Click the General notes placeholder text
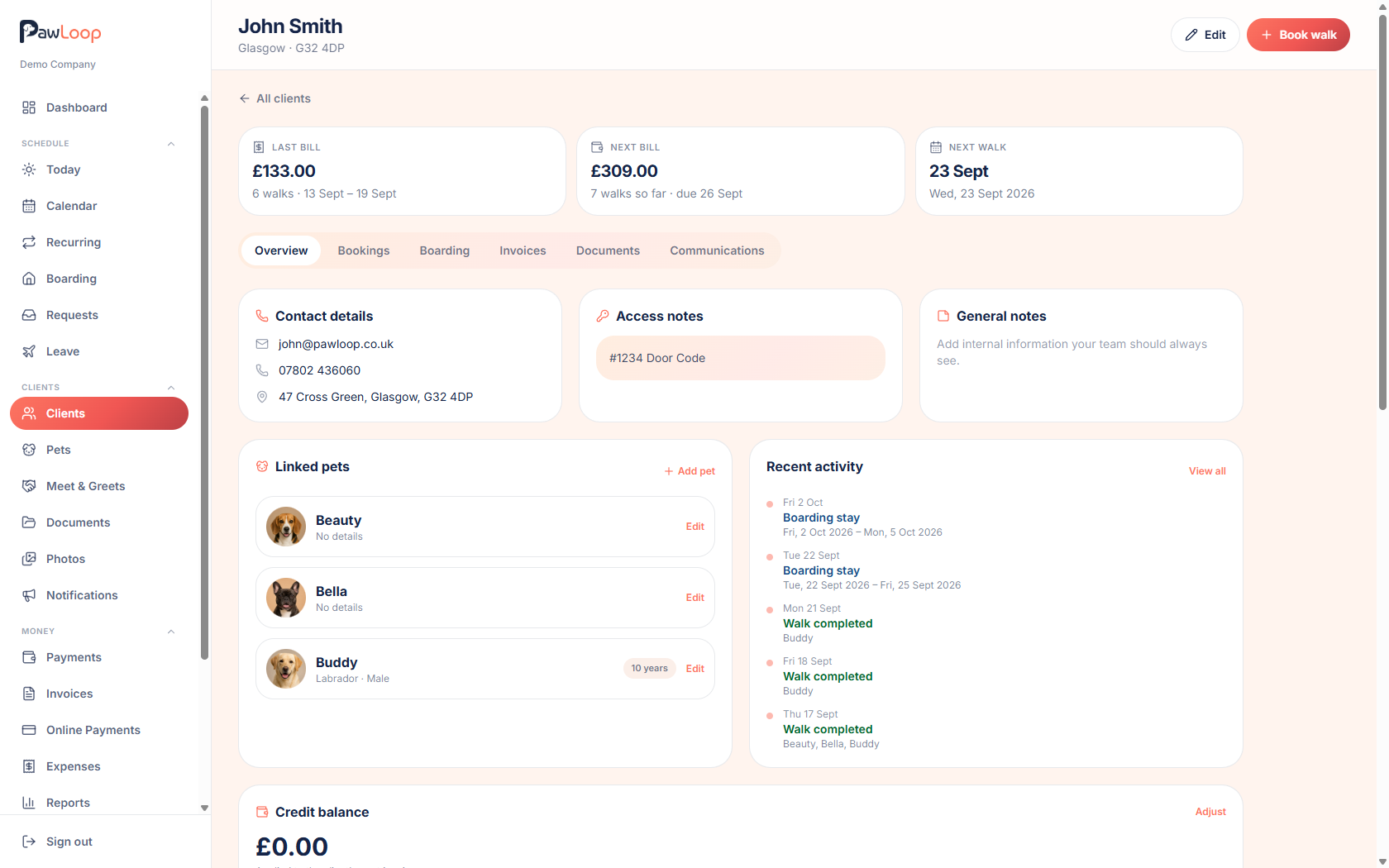Screen dimensions: 1389x868 click(1072, 352)
